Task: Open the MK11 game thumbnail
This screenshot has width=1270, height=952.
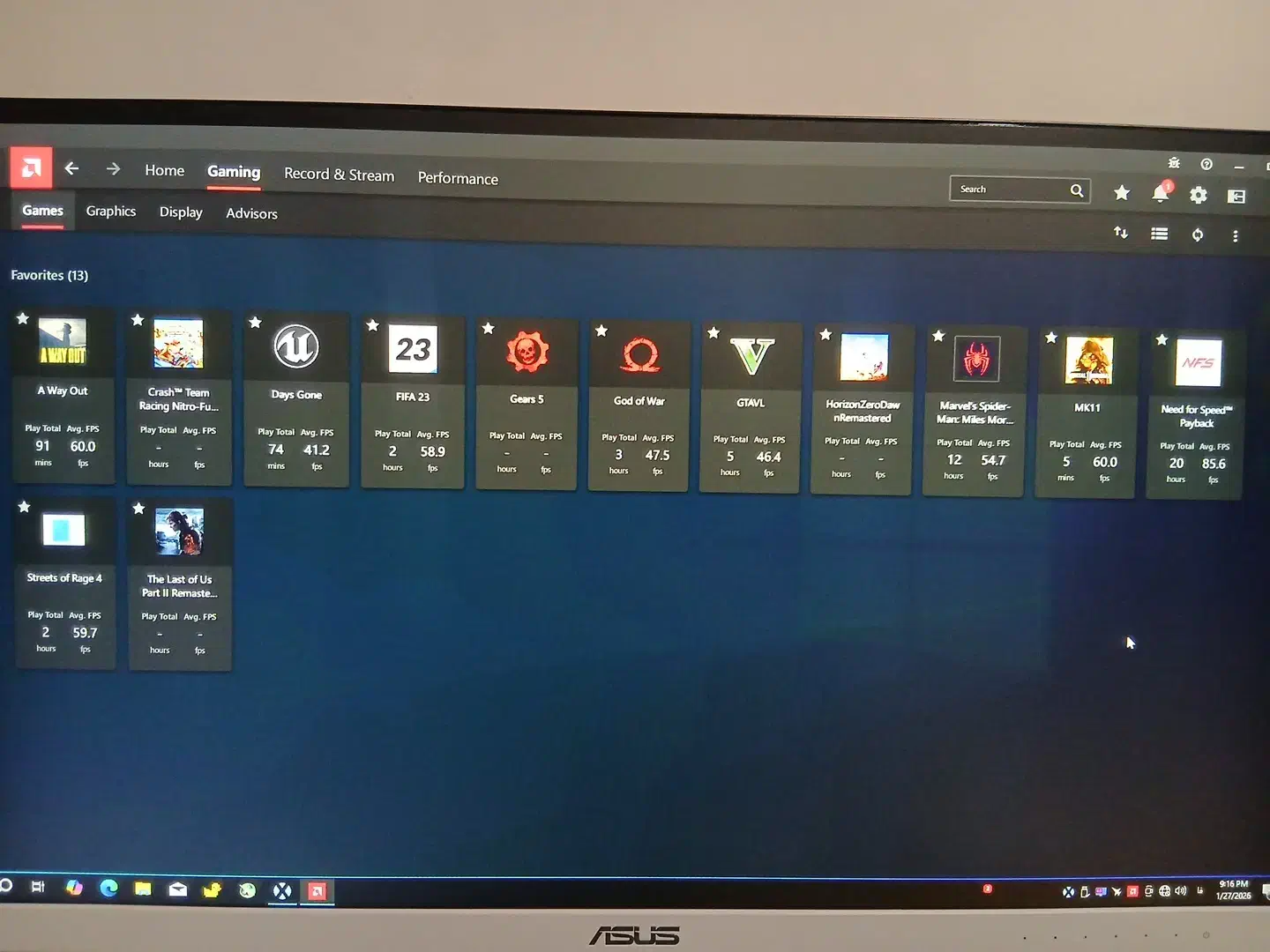Action: (x=1088, y=361)
